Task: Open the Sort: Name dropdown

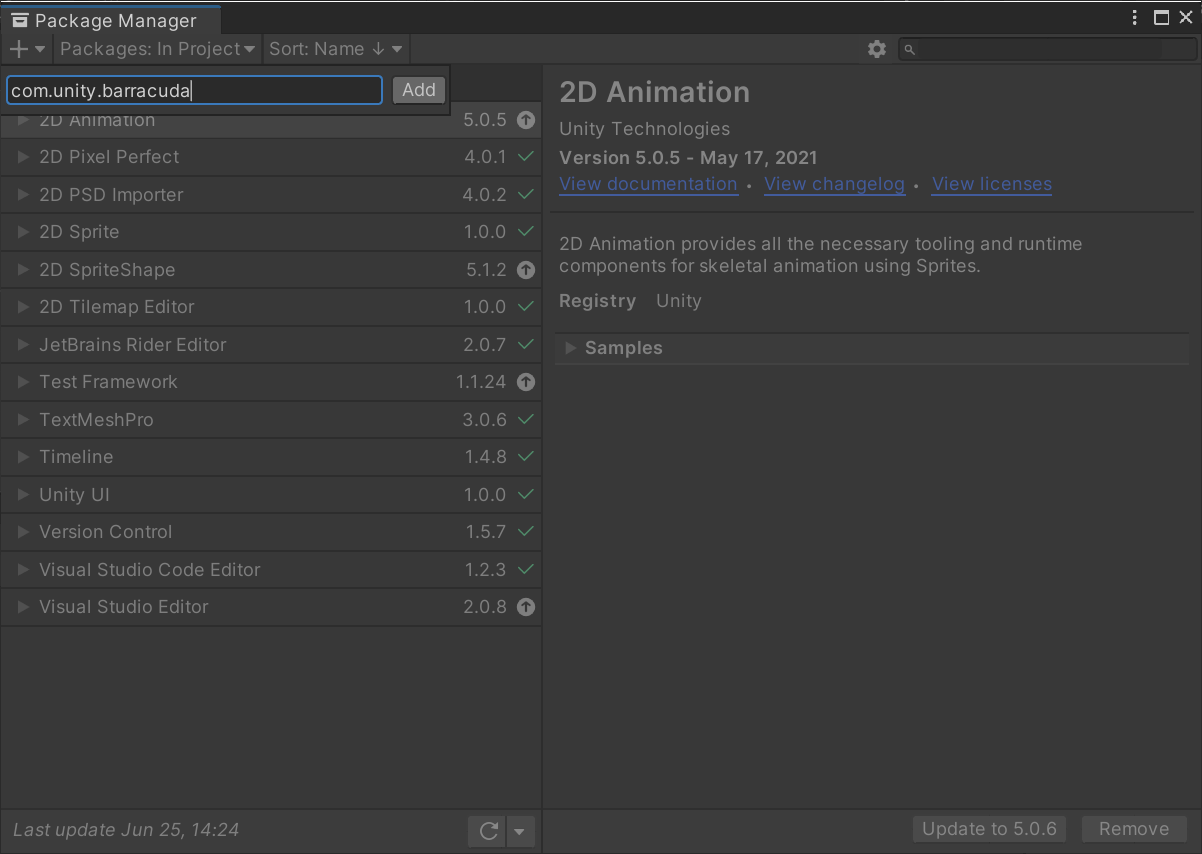Action: [335, 49]
